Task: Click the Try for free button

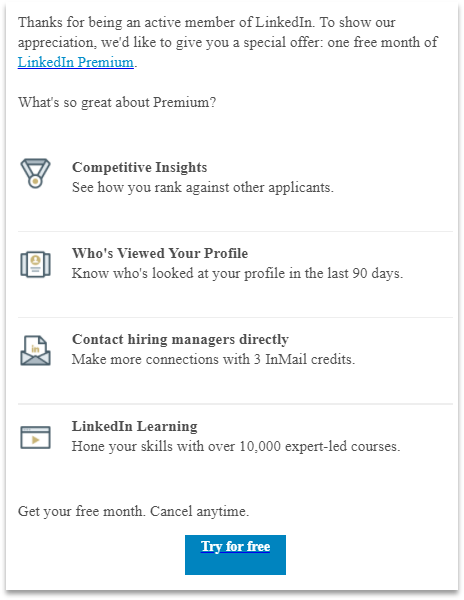Action: [x=235, y=554]
